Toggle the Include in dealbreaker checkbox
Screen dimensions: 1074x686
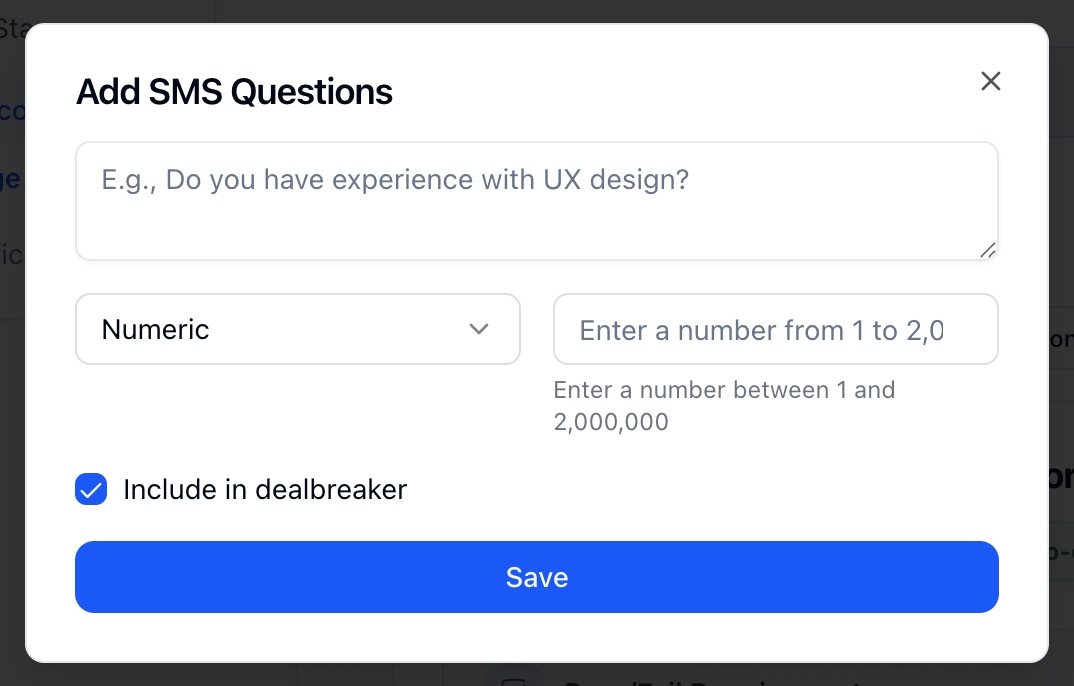[91, 490]
